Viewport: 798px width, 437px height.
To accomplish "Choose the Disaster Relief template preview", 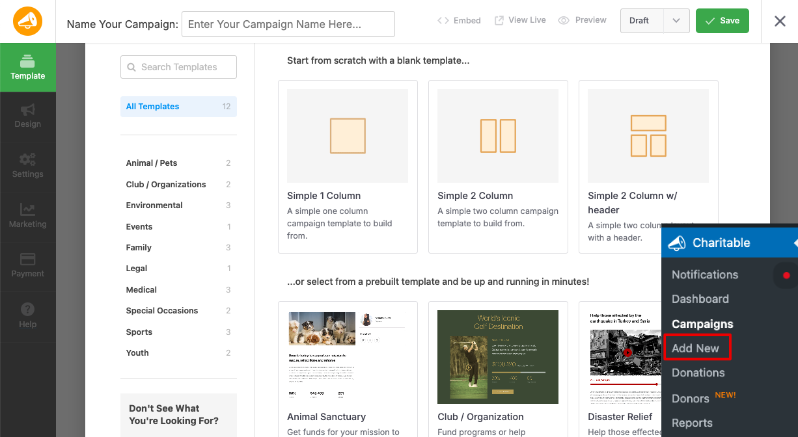I will 624,357.
